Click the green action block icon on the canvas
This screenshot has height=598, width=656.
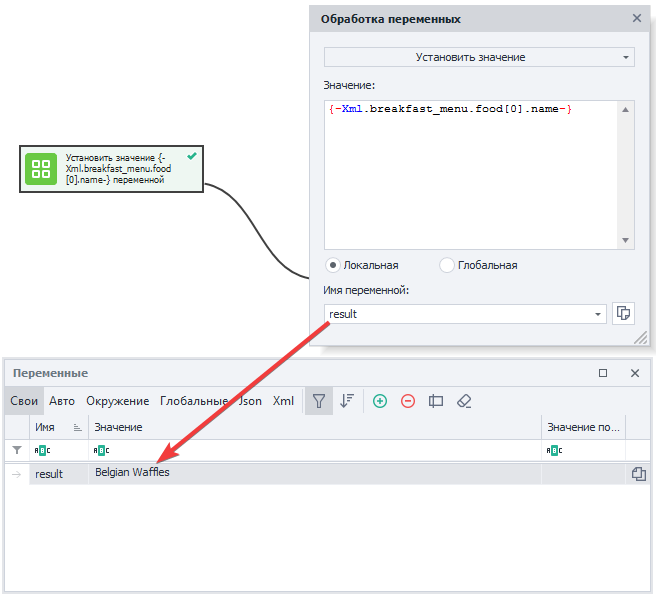[41, 169]
